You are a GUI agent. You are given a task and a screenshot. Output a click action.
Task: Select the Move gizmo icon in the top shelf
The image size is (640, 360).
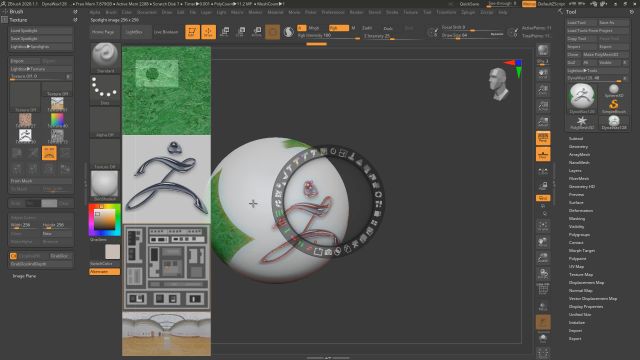point(224,32)
